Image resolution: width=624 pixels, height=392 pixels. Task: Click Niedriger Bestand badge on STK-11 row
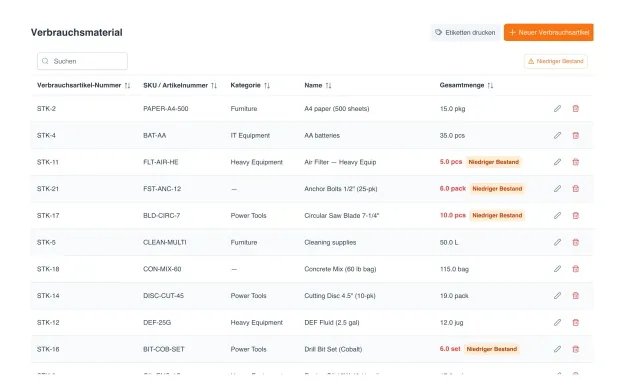click(493, 162)
